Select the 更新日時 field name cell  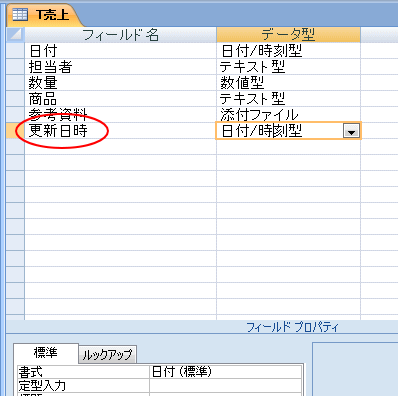[120, 131]
